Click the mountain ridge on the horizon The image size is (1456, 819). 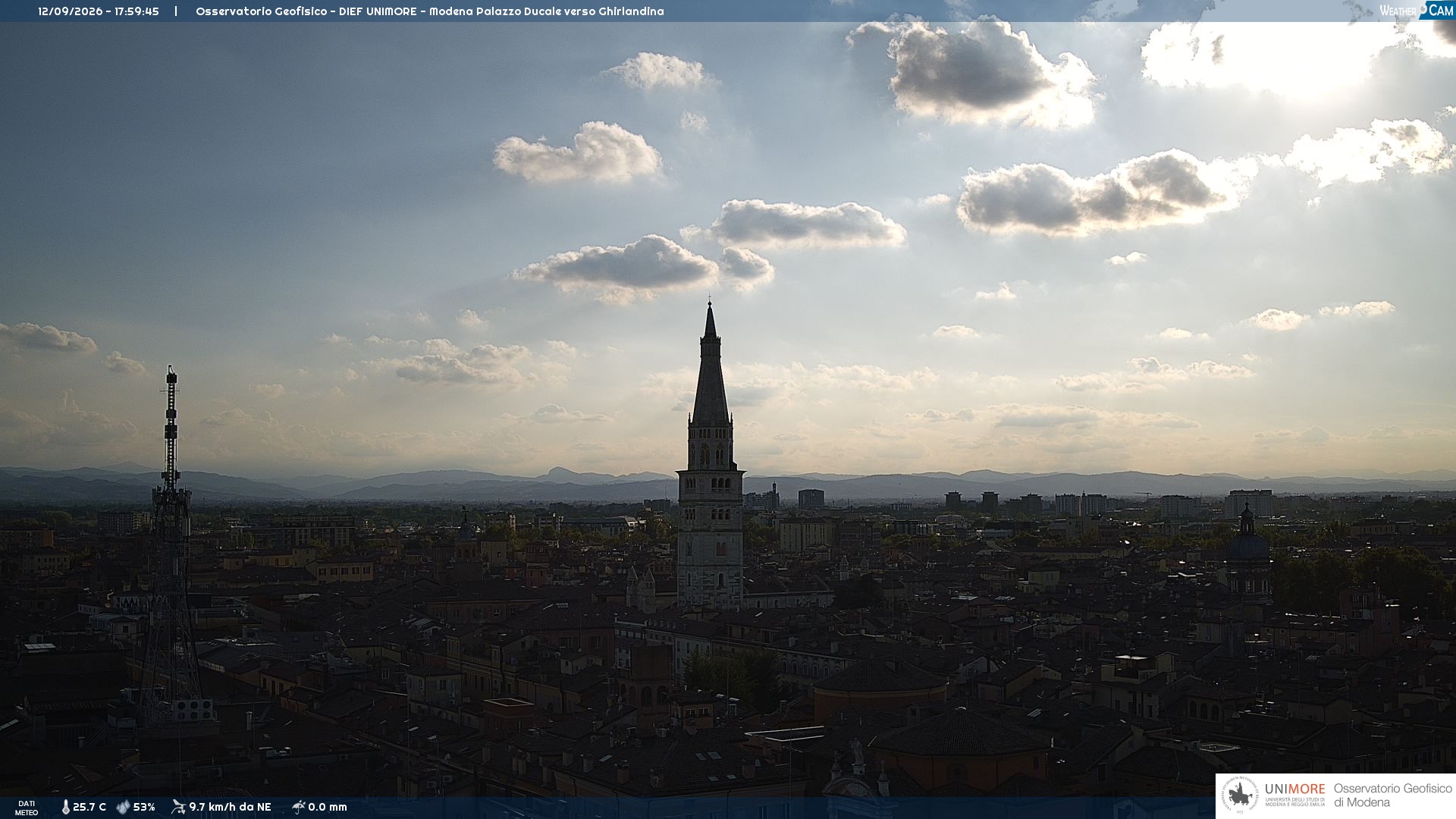point(728,484)
